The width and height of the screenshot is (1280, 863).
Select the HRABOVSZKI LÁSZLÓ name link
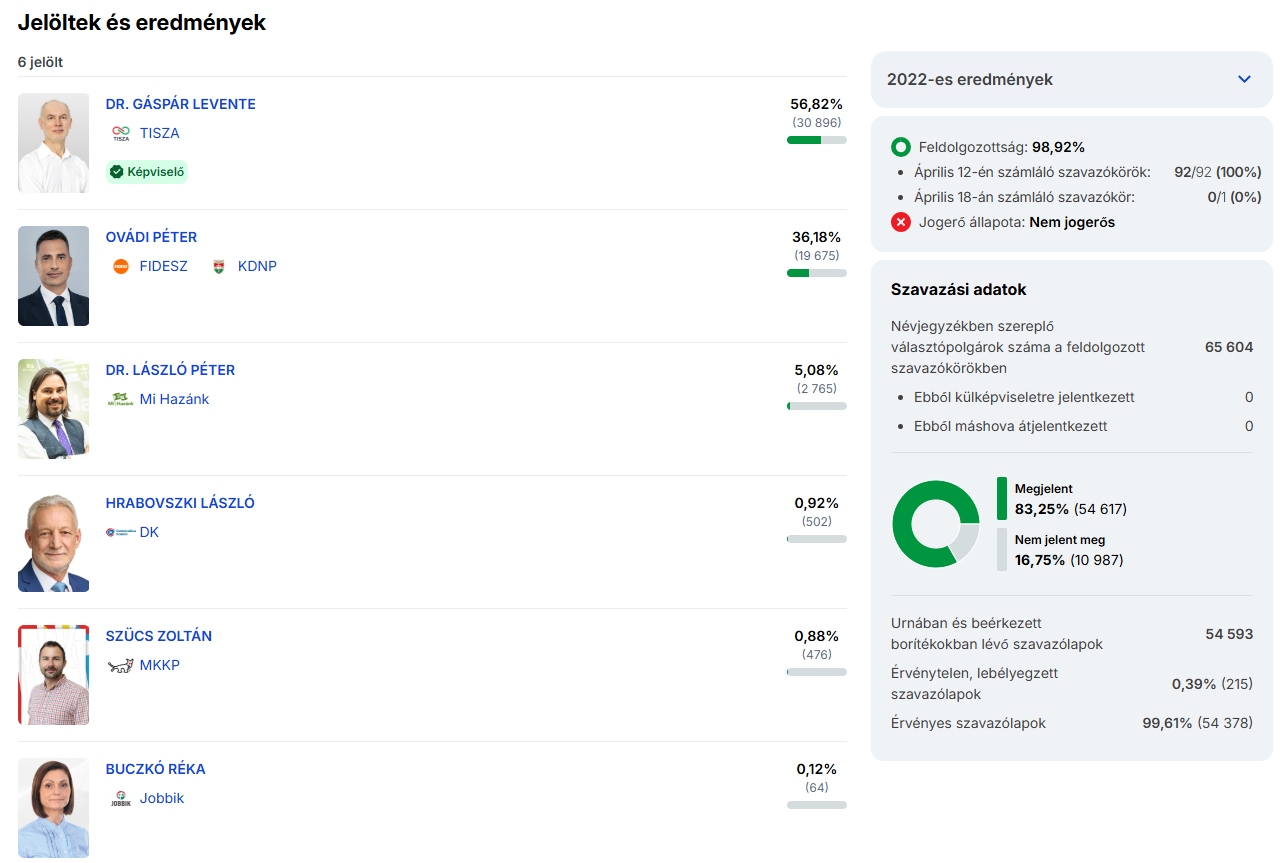pos(180,503)
